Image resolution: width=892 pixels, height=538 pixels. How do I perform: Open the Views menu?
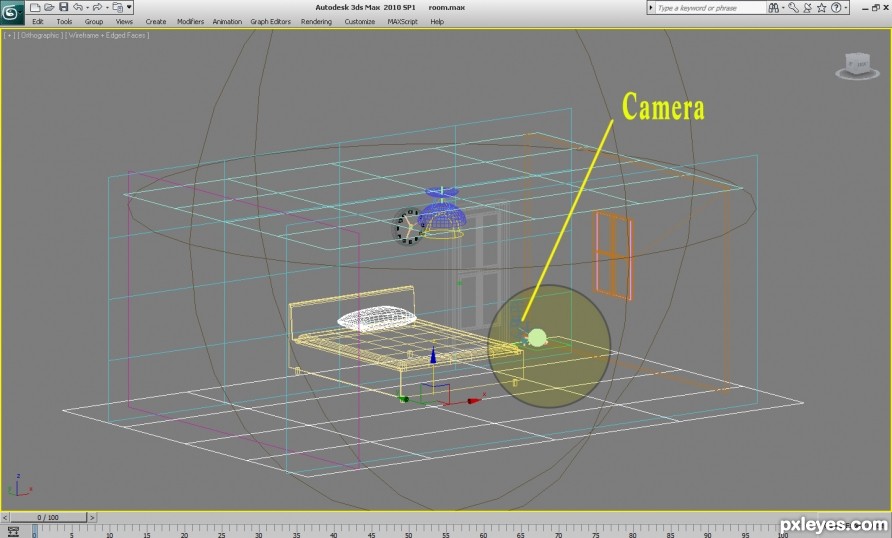tap(124, 22)
